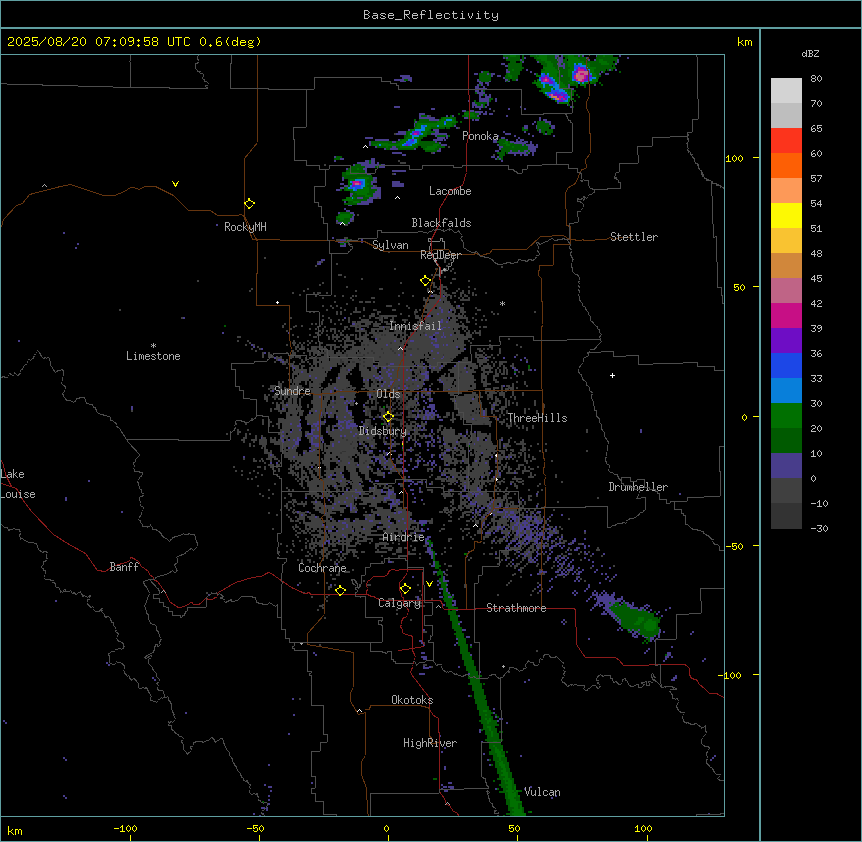Click the Drumheller label

pos(638,487)
